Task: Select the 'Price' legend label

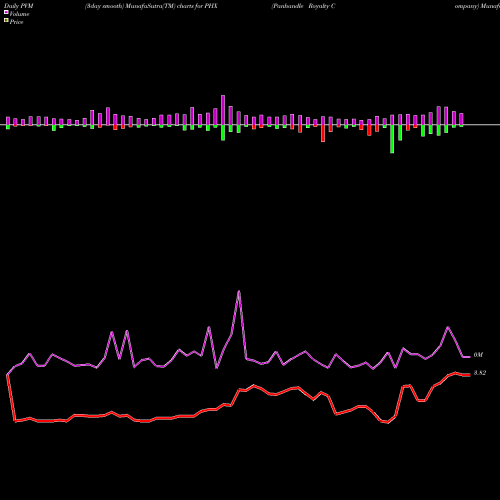Action: pos(16,22)
